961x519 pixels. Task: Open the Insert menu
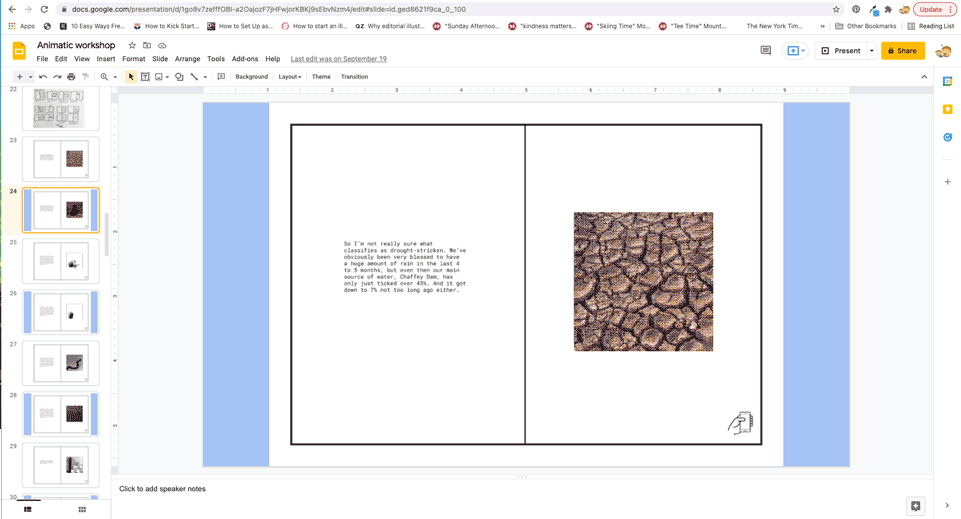pyautogui.click(x=106, y=59)
